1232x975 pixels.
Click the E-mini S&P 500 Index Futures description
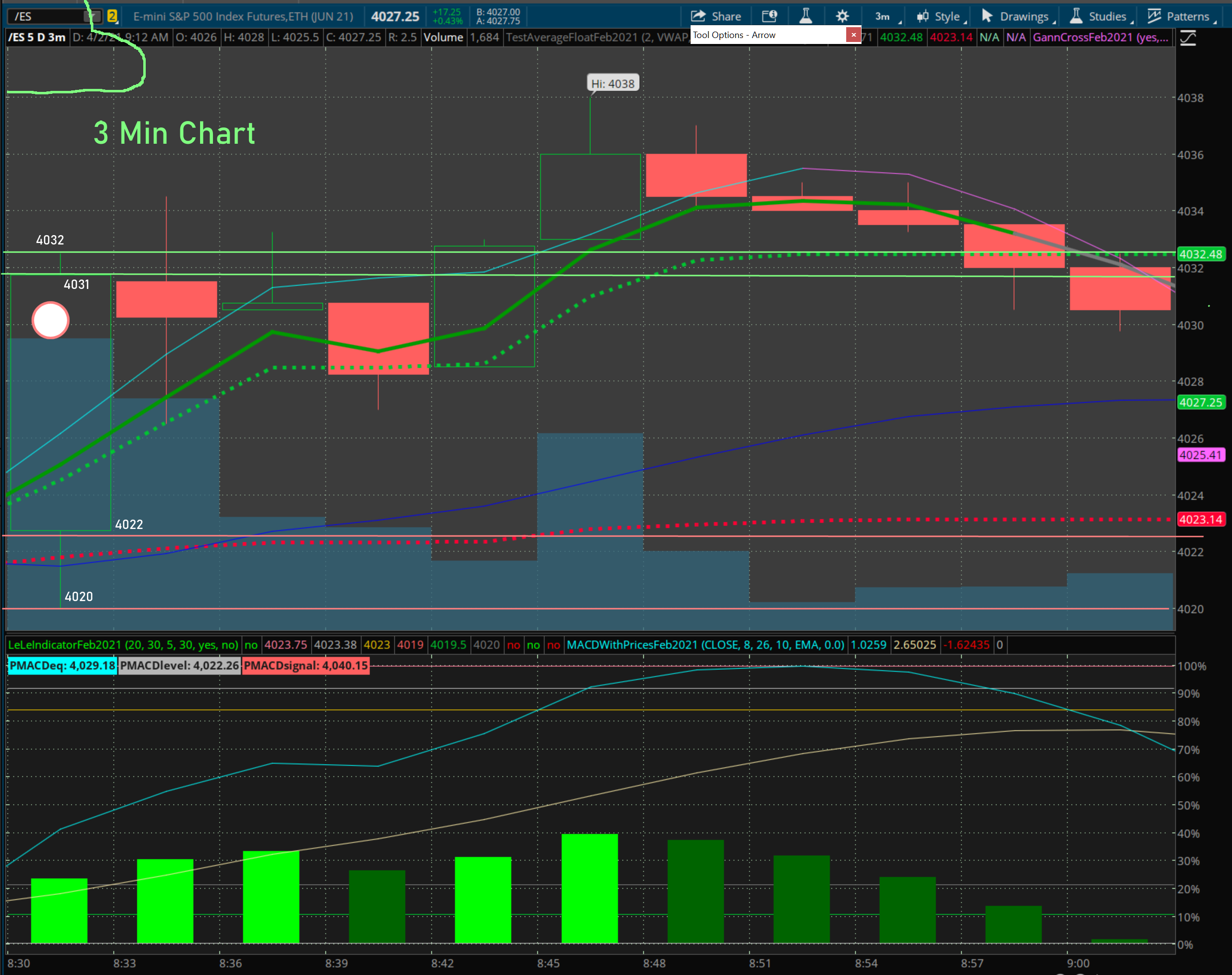[243, 17]
